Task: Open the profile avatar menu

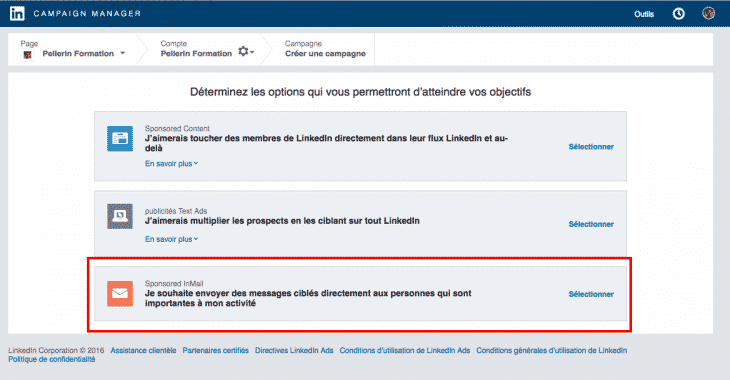Action: tap(709, 14)
